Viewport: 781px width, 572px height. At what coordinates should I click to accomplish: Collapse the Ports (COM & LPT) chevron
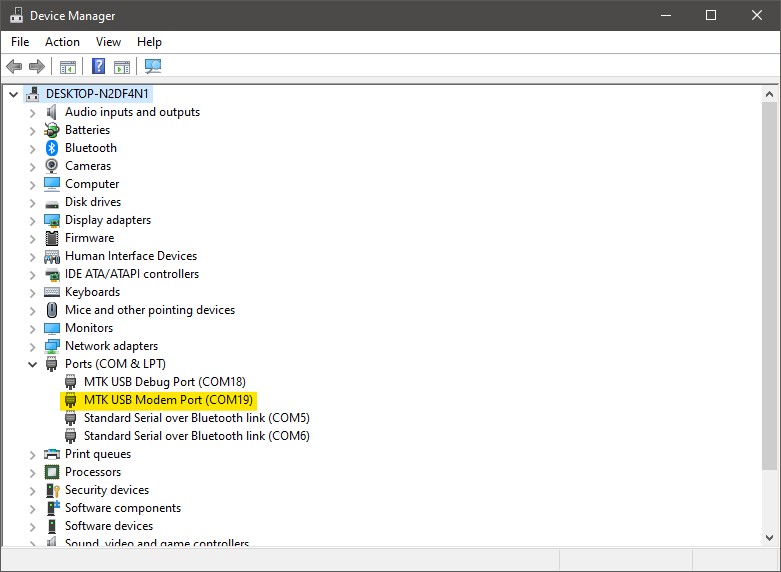point(32,364)
